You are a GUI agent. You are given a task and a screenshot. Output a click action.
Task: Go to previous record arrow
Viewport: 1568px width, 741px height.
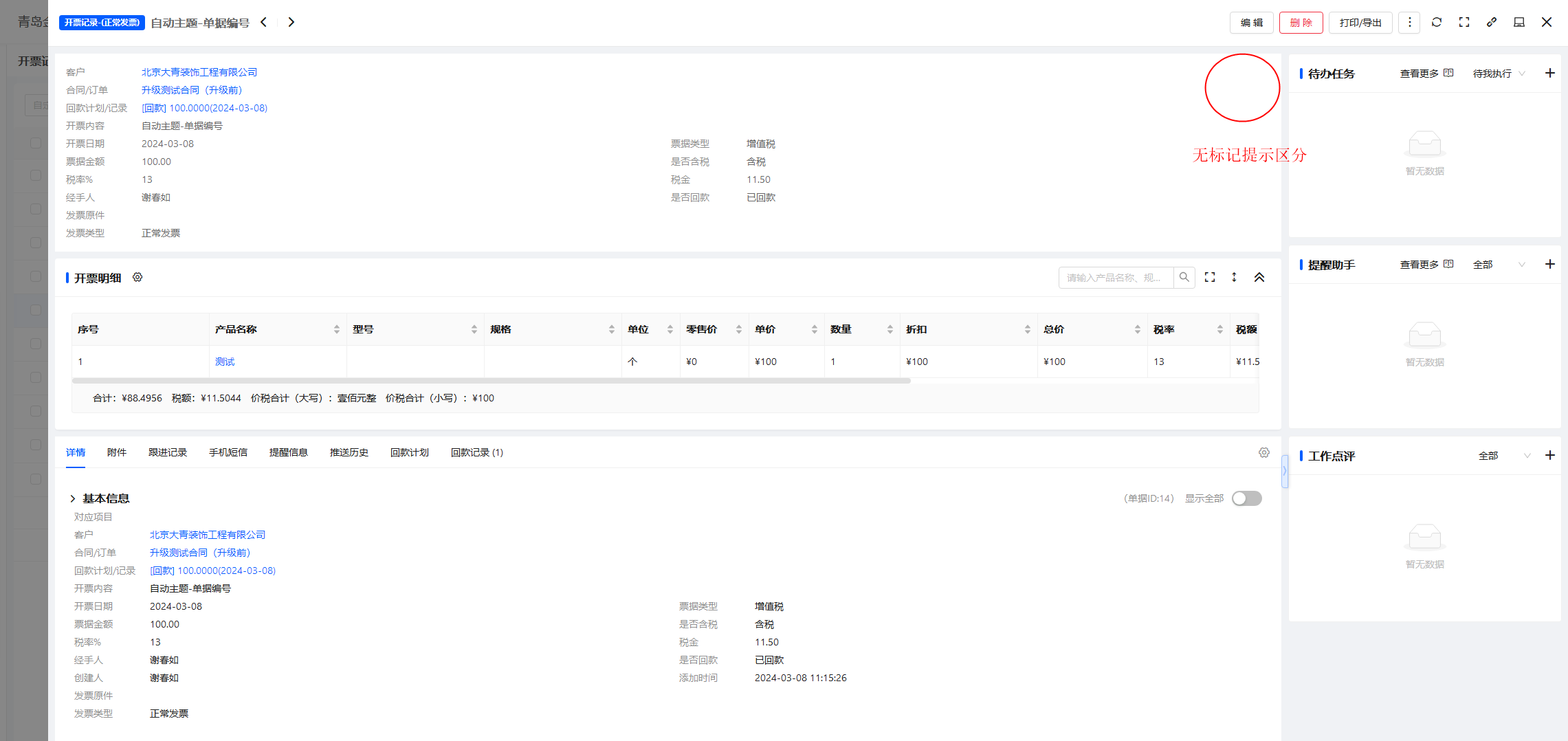[x=264, y=23]
